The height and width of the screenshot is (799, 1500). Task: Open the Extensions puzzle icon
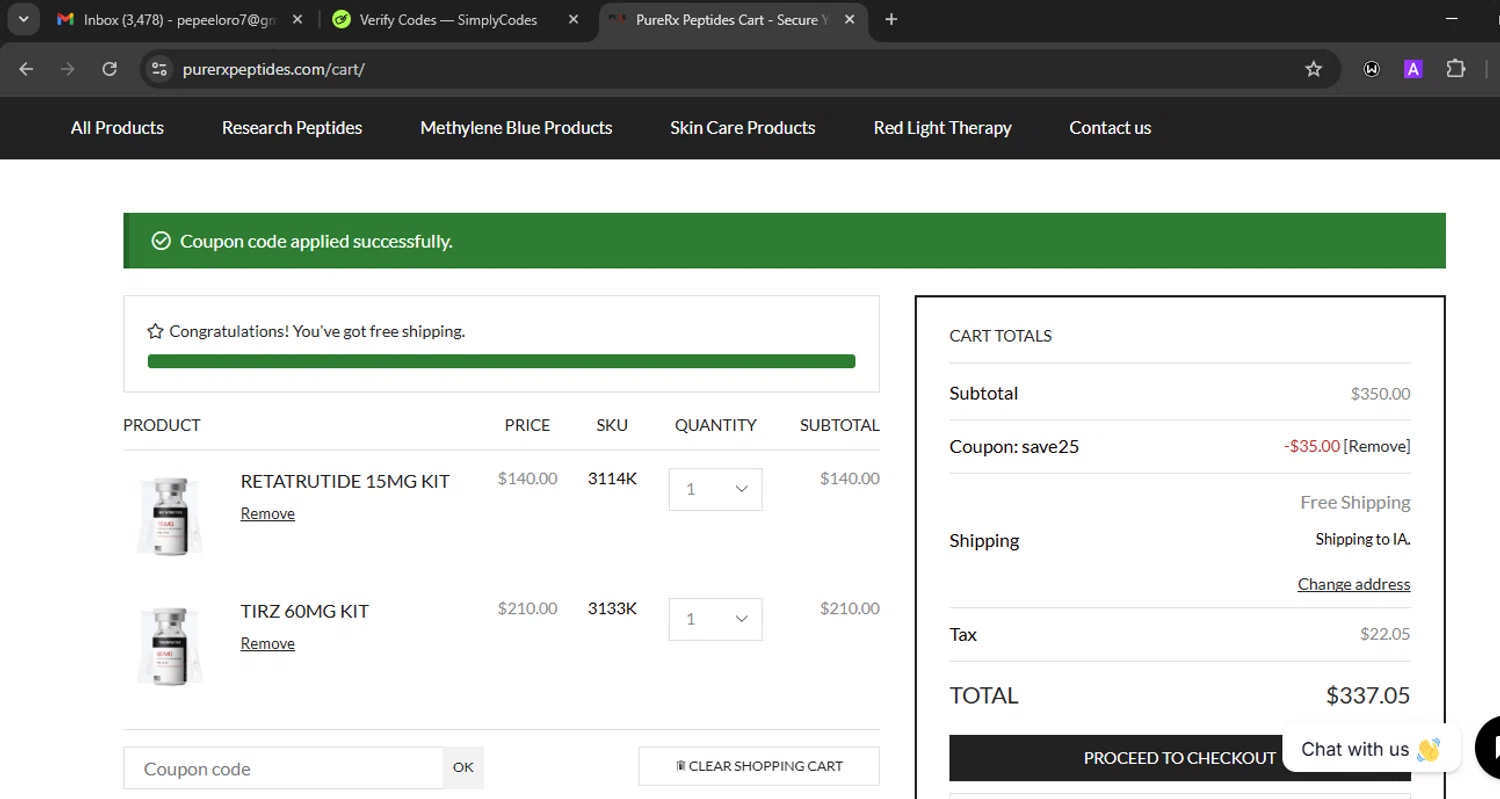pos(1456,69)
